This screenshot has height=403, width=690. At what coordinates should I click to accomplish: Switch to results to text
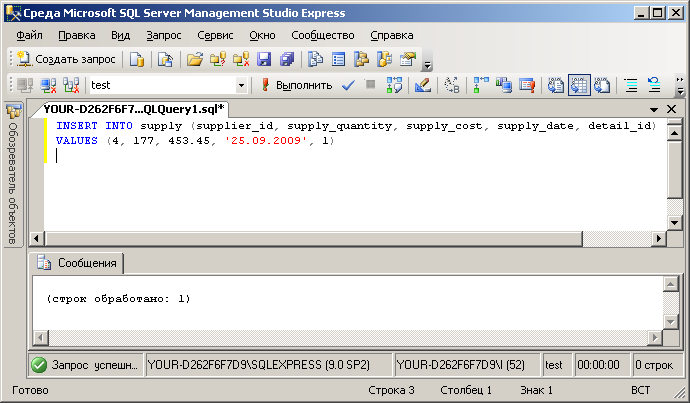coord(555,85)
